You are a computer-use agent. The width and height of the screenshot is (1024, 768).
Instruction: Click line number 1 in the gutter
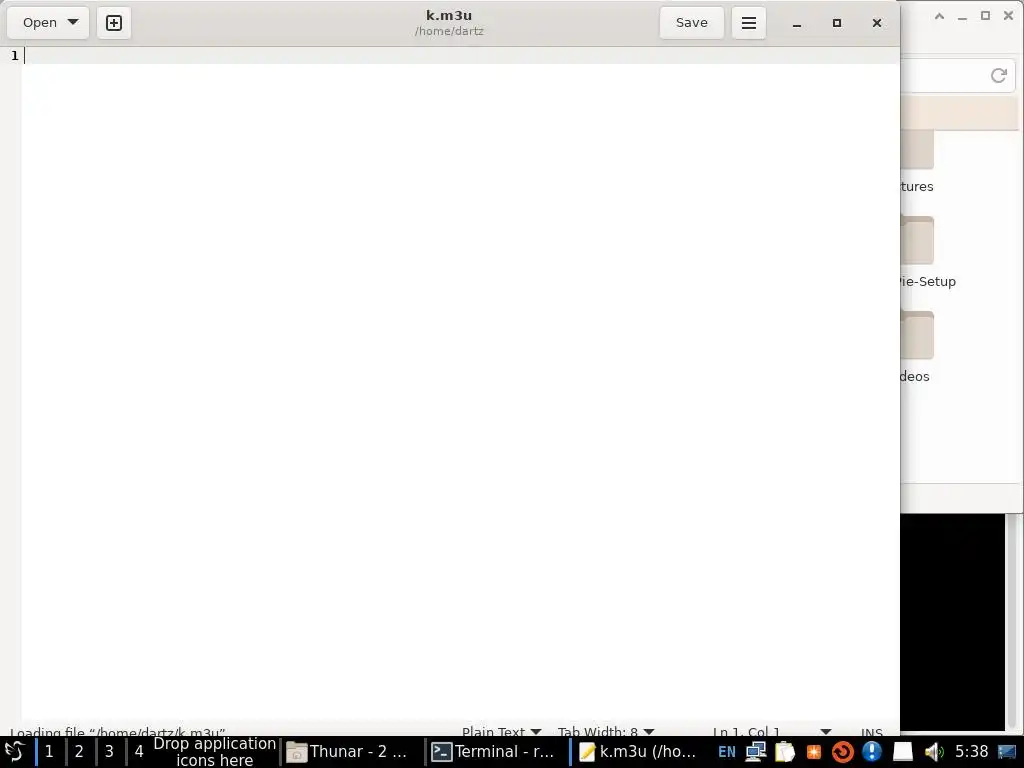coord(14,56)
